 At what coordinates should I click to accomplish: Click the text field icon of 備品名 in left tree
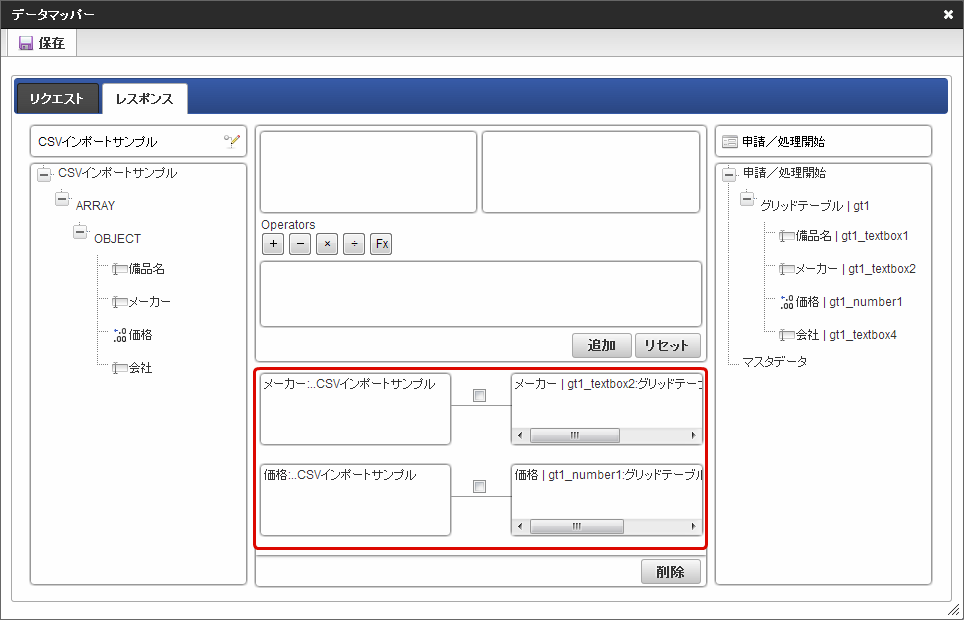click(x=120, y=269)
